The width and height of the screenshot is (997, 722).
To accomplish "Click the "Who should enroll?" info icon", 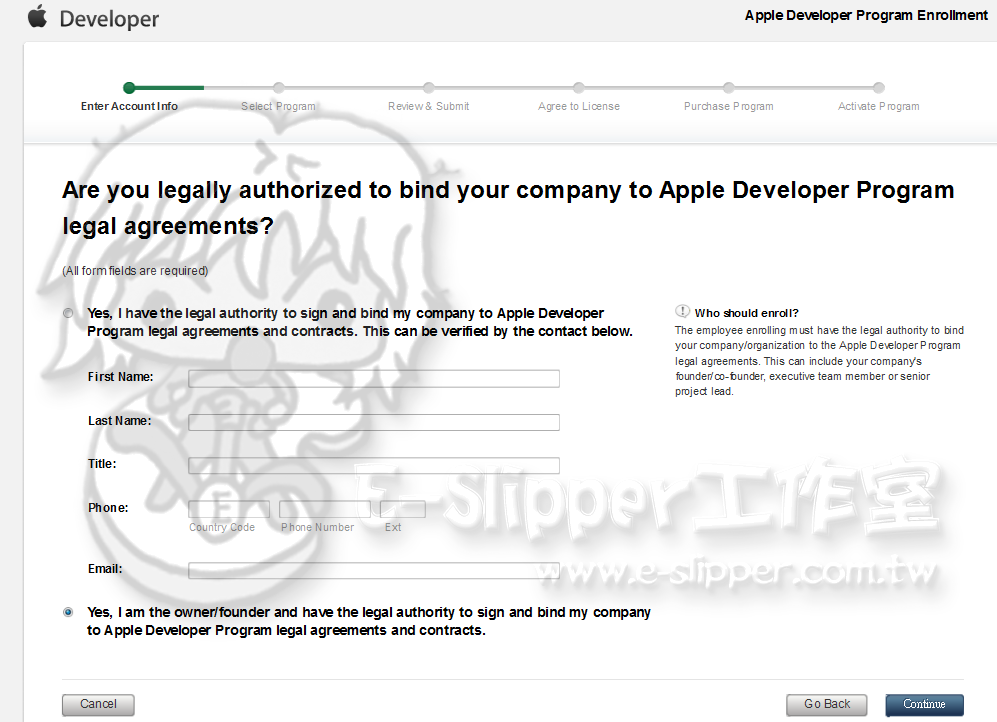I will pyautogui.click(x=681, y=311).
